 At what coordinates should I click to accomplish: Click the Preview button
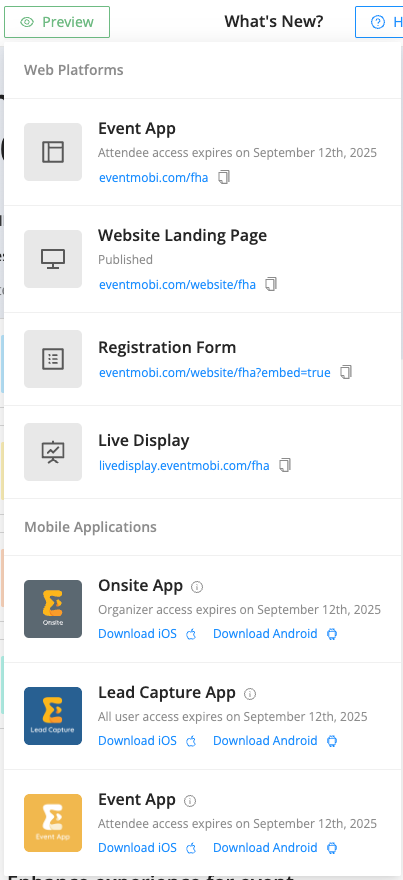click(57, 22)
